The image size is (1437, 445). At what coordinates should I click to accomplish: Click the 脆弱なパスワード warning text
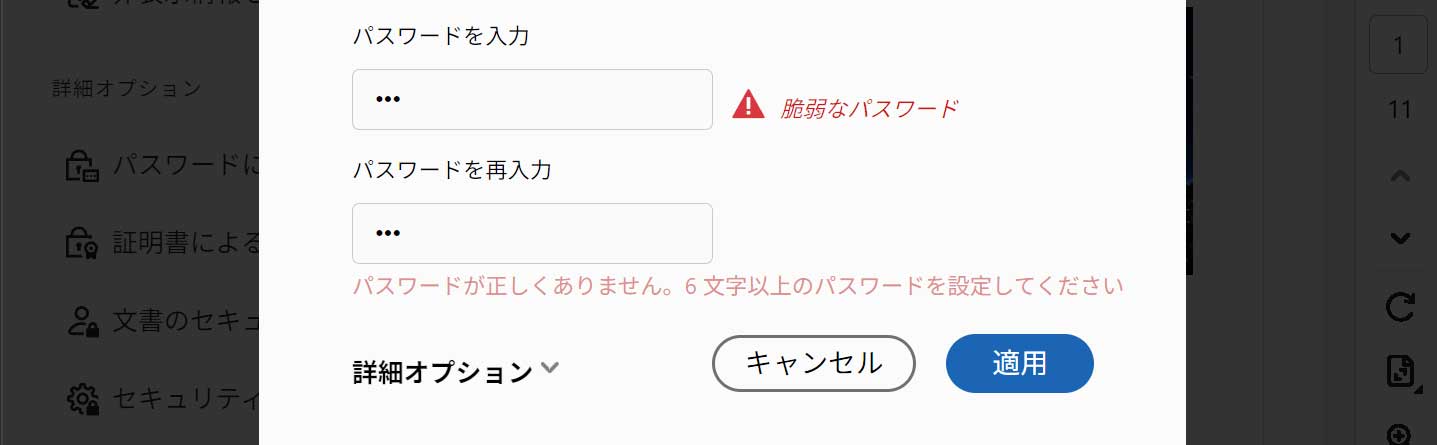coord(869,108)
